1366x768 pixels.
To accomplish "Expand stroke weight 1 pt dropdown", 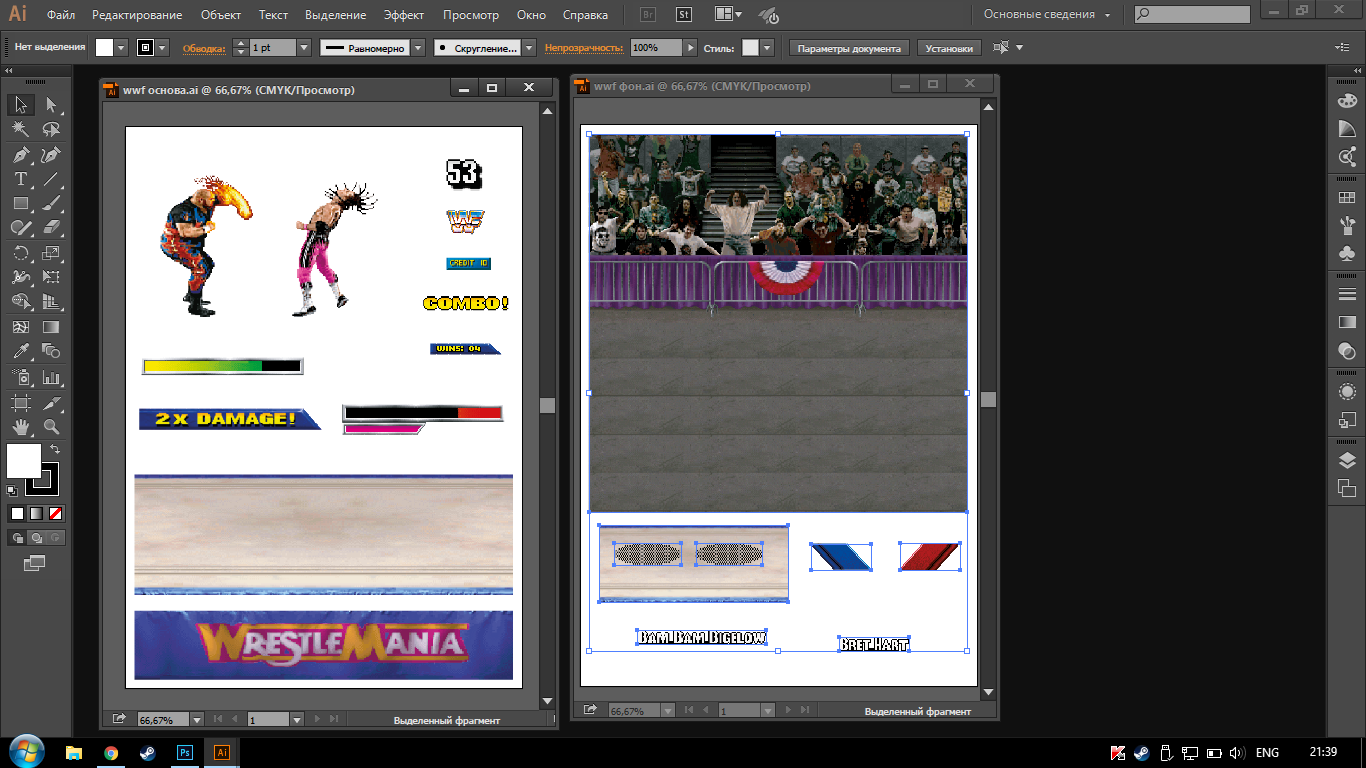I will pyautogui.click(x=306, y=48).
